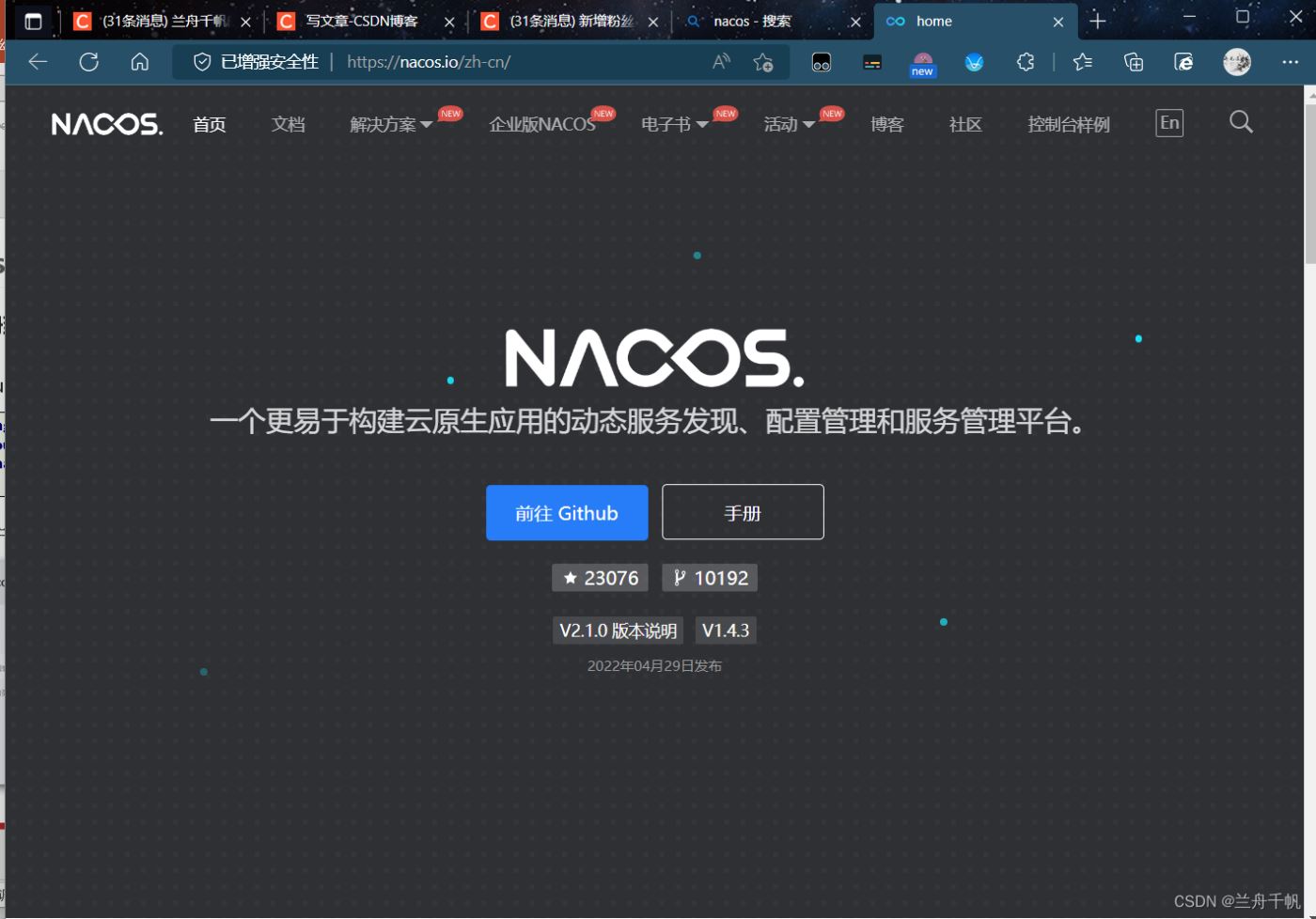1316x919 pixels.
Task: Open the 社区 nav item
Action: coord(965,124)
